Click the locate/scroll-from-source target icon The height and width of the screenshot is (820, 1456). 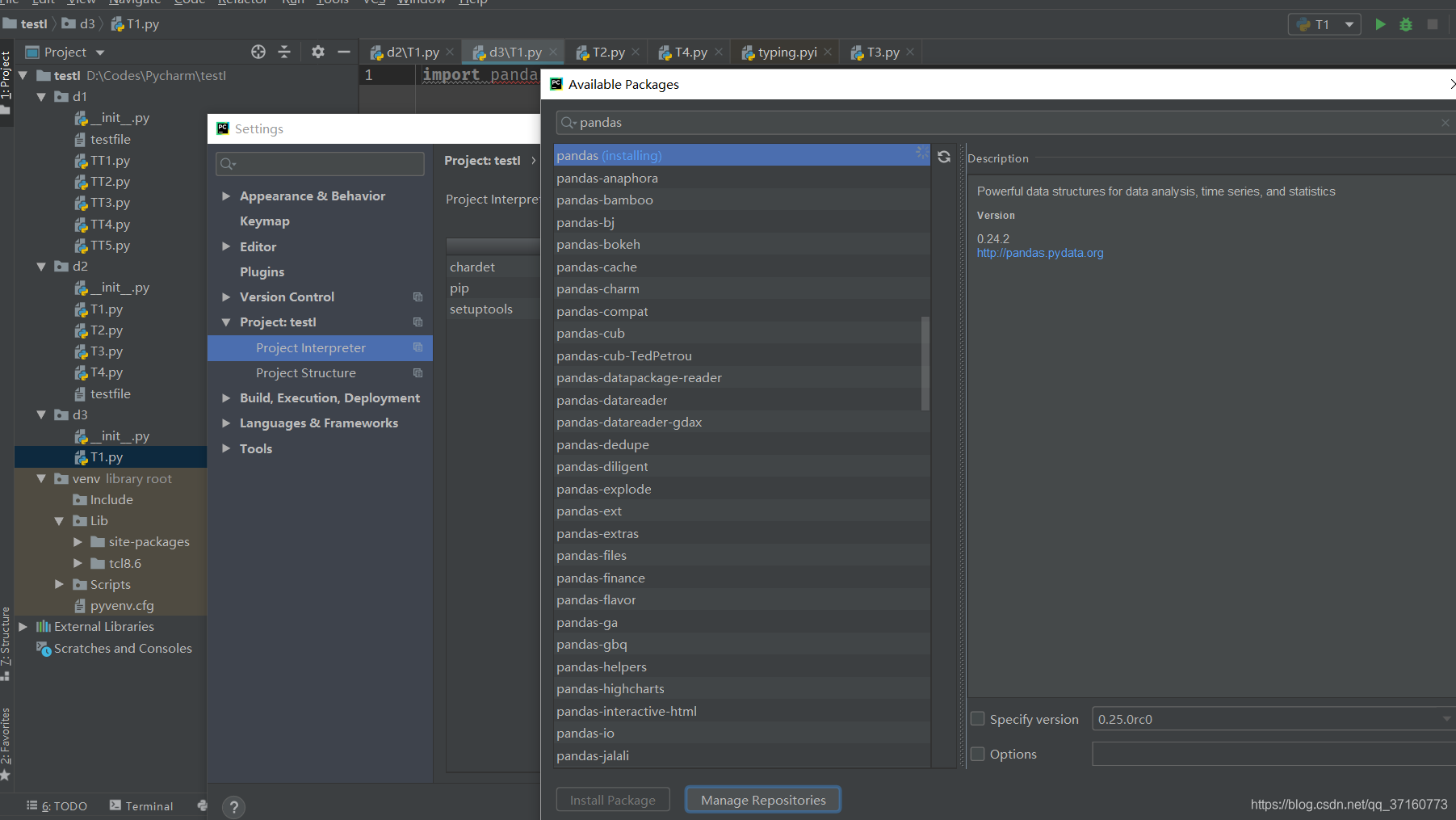258,52
